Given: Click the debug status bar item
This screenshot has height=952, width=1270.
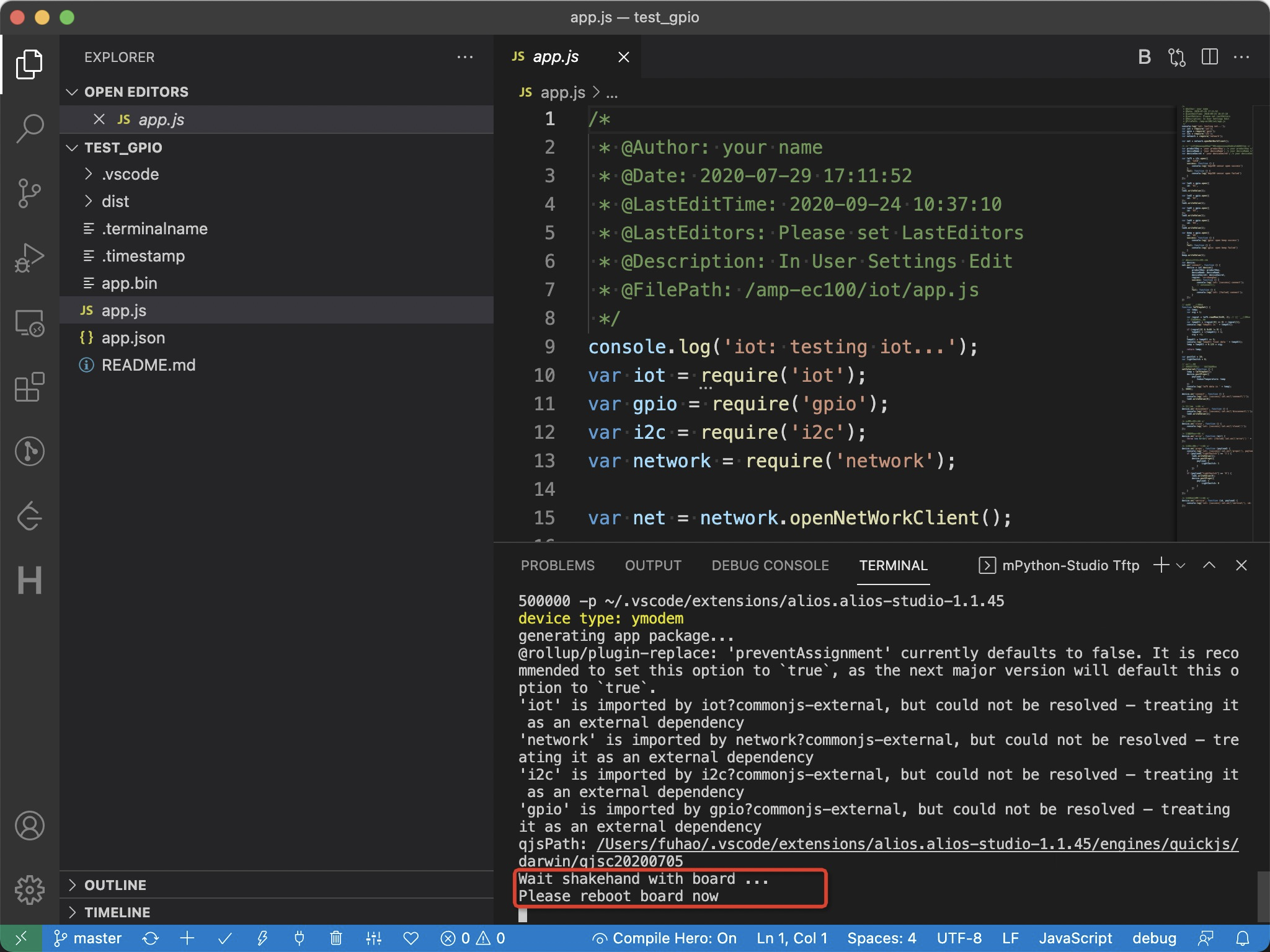Looking at the screenshot, I should [x=1154, y=938].
